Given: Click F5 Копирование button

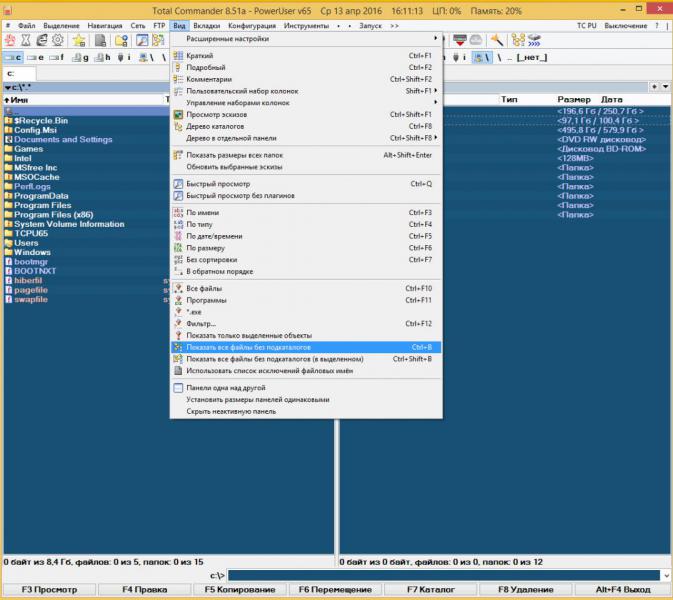Looking at the screenshot, I should pos(239,590).
